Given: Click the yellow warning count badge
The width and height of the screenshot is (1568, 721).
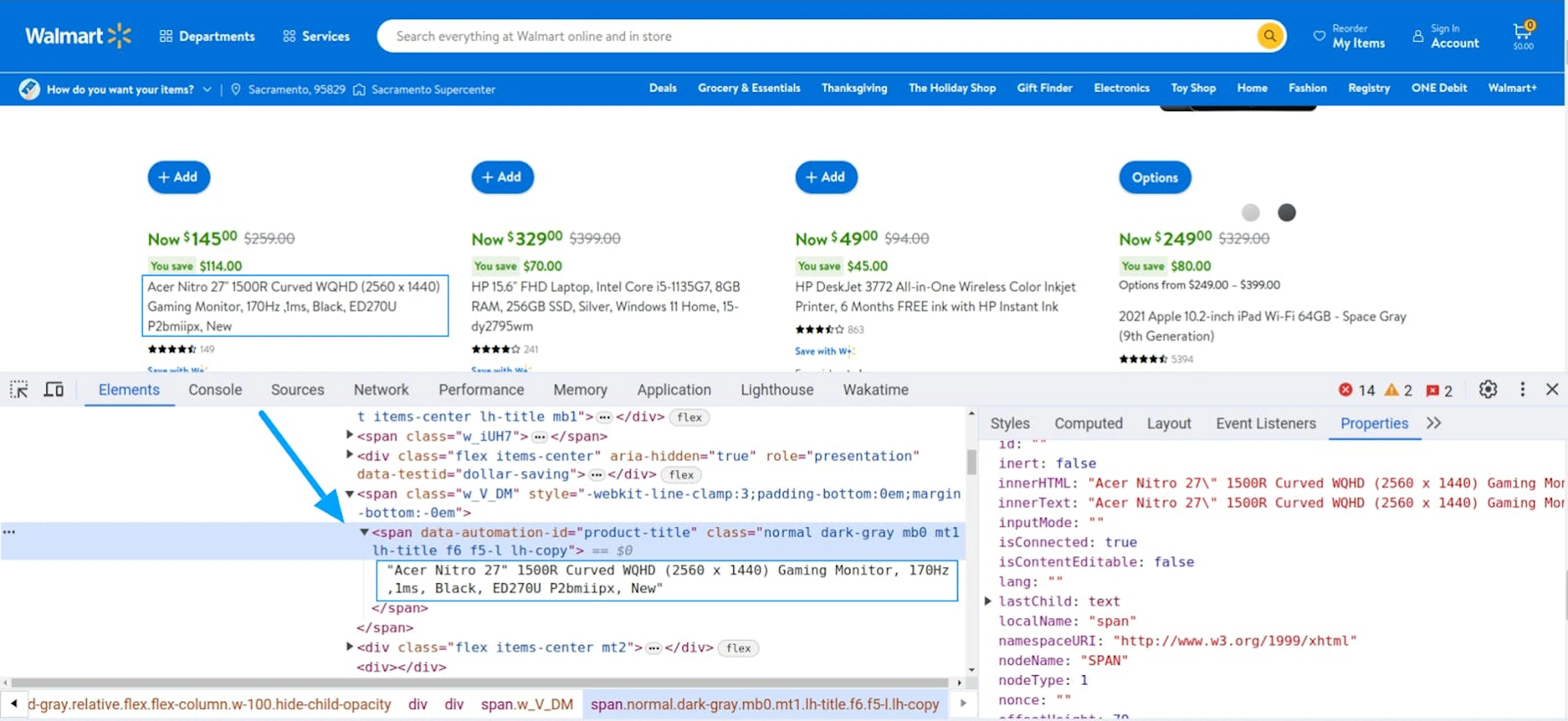Looking at the screenshot, I should pos(1398,390).
